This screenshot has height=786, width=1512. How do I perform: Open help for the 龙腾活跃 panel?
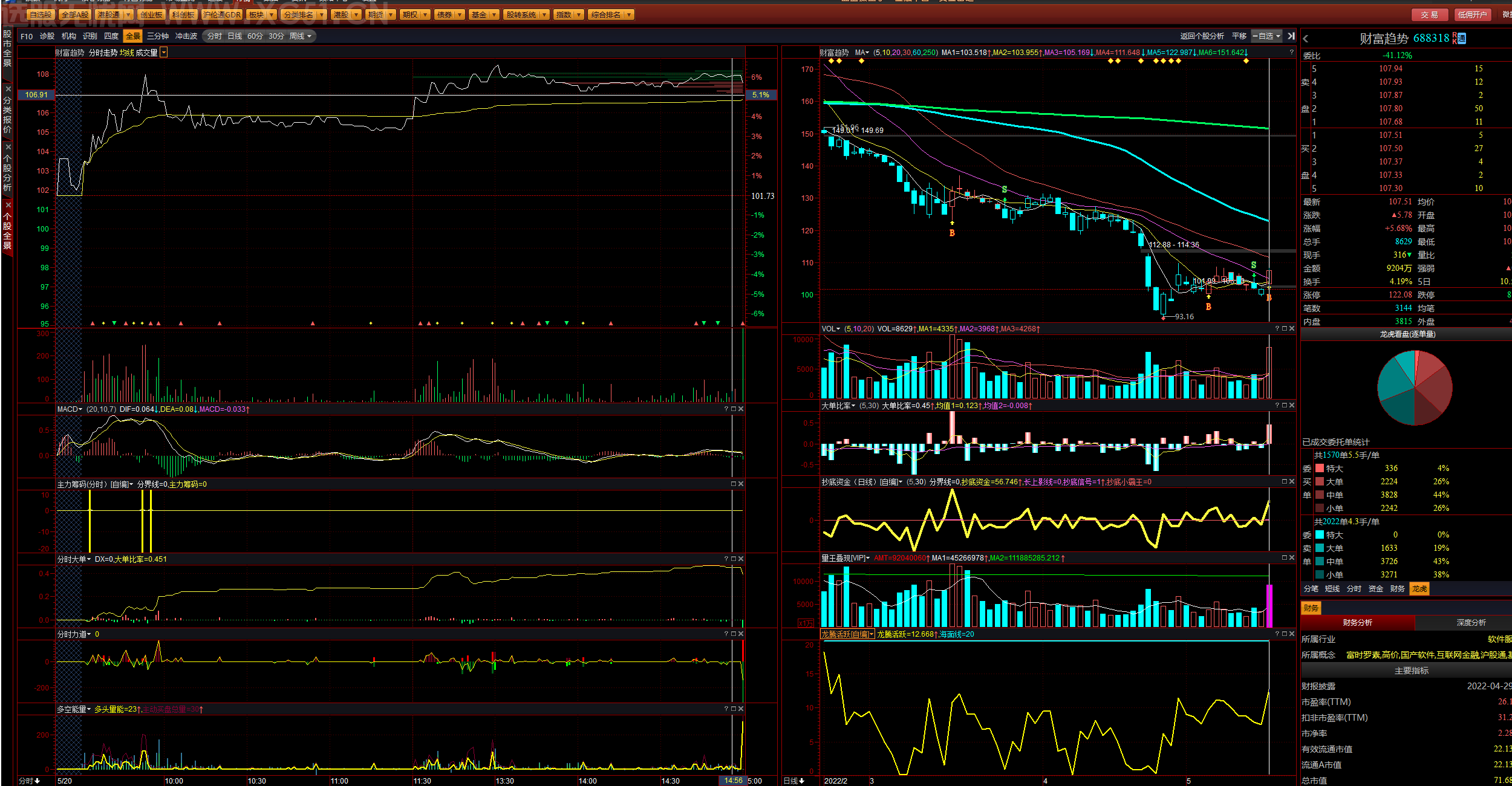coord(1277,634)
